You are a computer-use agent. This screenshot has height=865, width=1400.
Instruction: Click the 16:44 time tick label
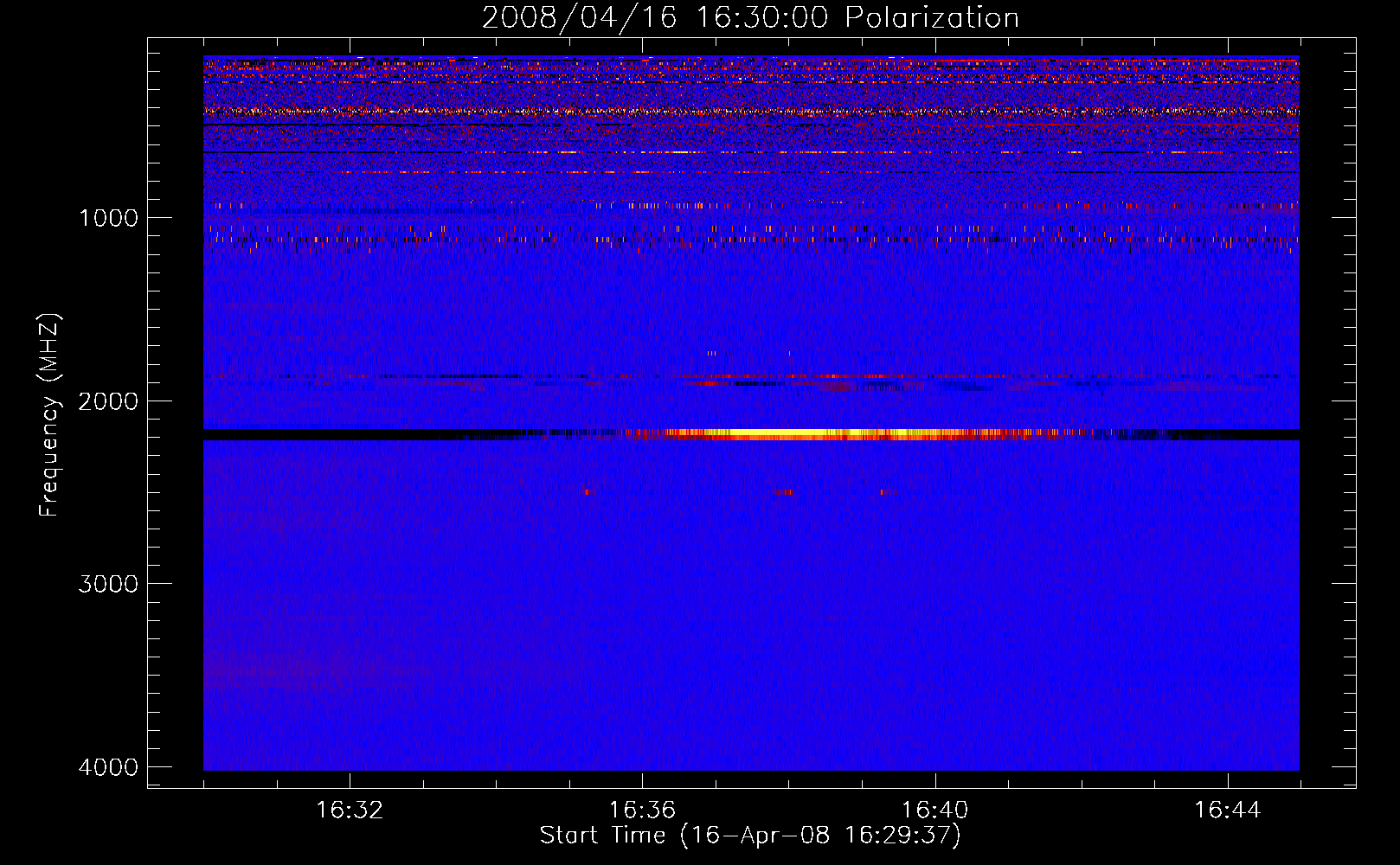1228,811
